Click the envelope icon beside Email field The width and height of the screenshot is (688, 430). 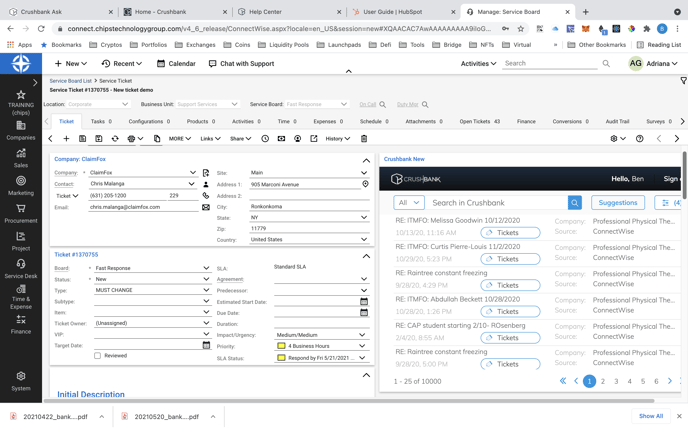pos(206,207)
